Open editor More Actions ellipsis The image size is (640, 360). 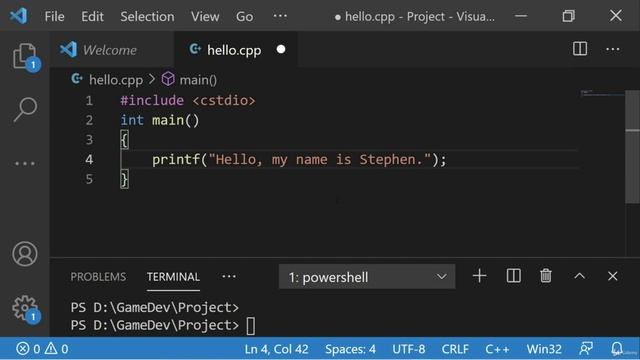tap(613, 49)
